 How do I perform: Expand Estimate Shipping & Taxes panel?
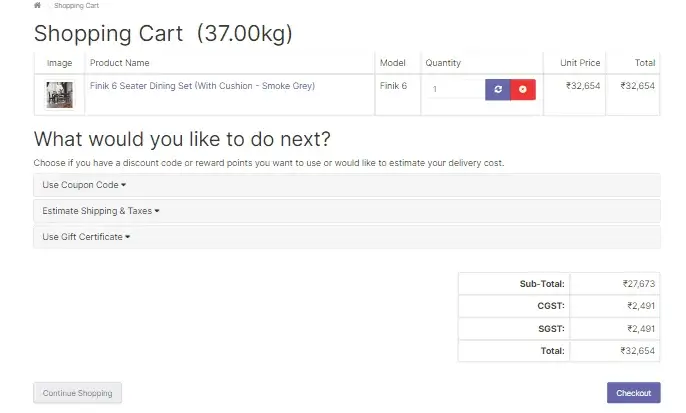click(101, 211)
